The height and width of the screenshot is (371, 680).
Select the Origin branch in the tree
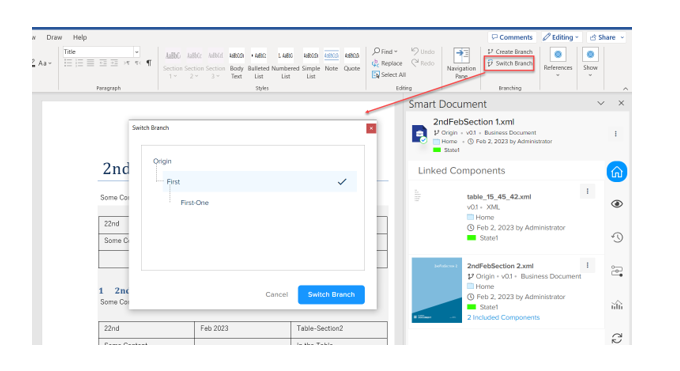(x=162, y=161)
